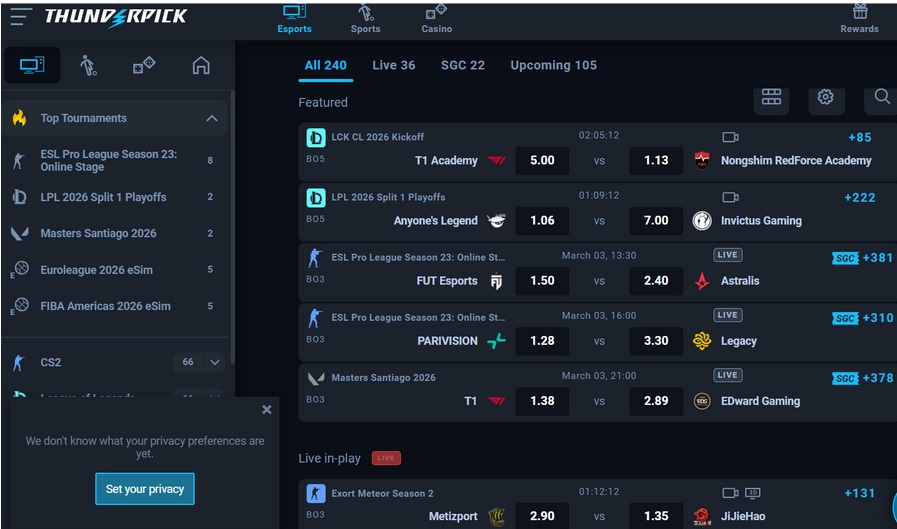
Task: Go to the home icon in sidebar
Action: click(x=201, y=65)
